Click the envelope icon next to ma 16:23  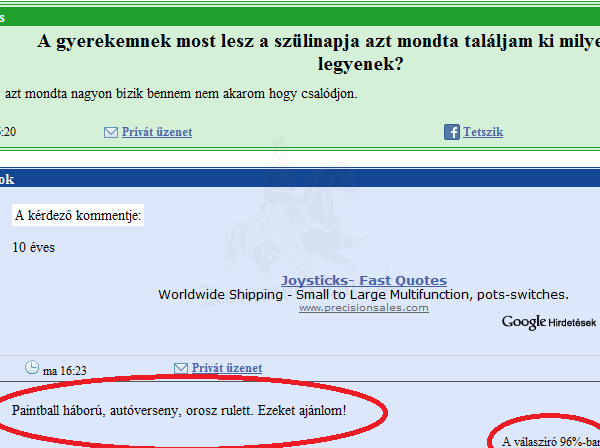(x=181, y=368)
